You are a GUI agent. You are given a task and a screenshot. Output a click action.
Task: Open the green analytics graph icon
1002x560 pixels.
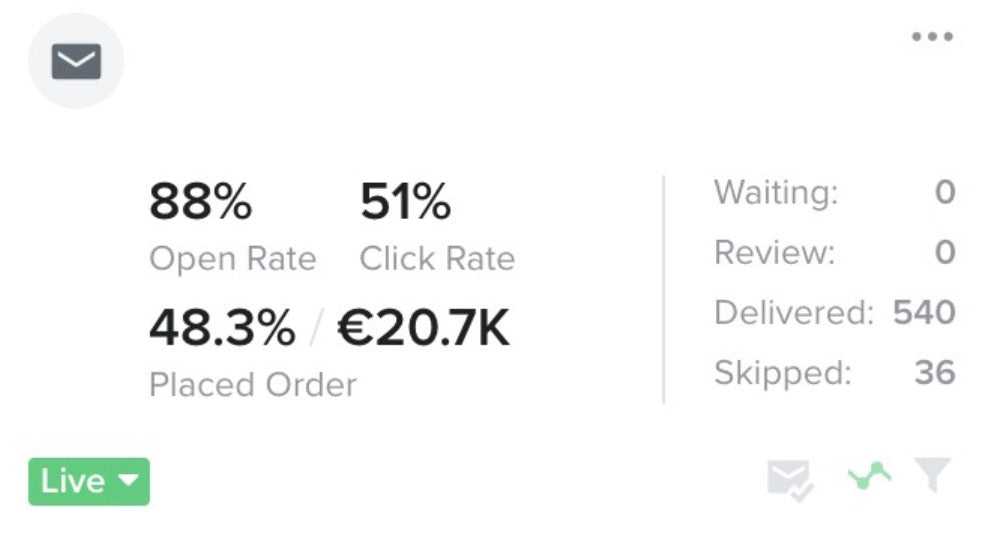pyautogui.click(x=869, y=476)
